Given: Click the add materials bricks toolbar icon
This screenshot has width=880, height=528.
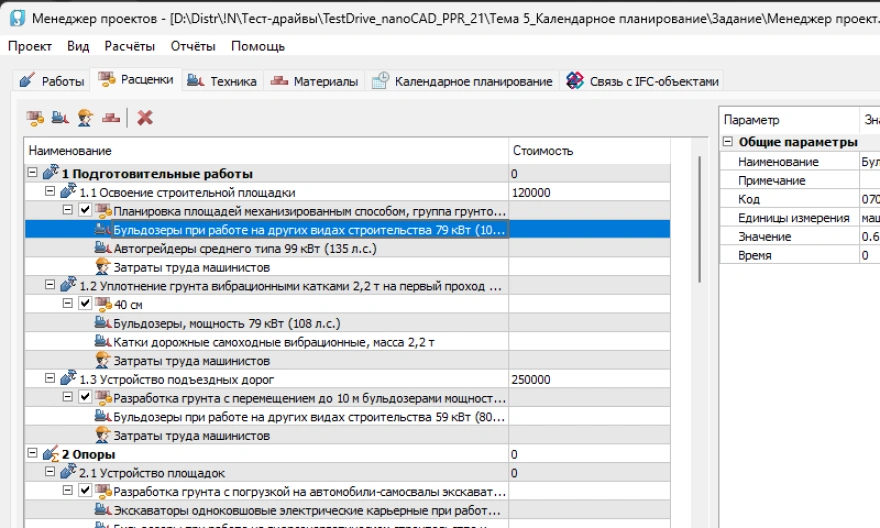Looking at the screenshot, I should (110, 117).
